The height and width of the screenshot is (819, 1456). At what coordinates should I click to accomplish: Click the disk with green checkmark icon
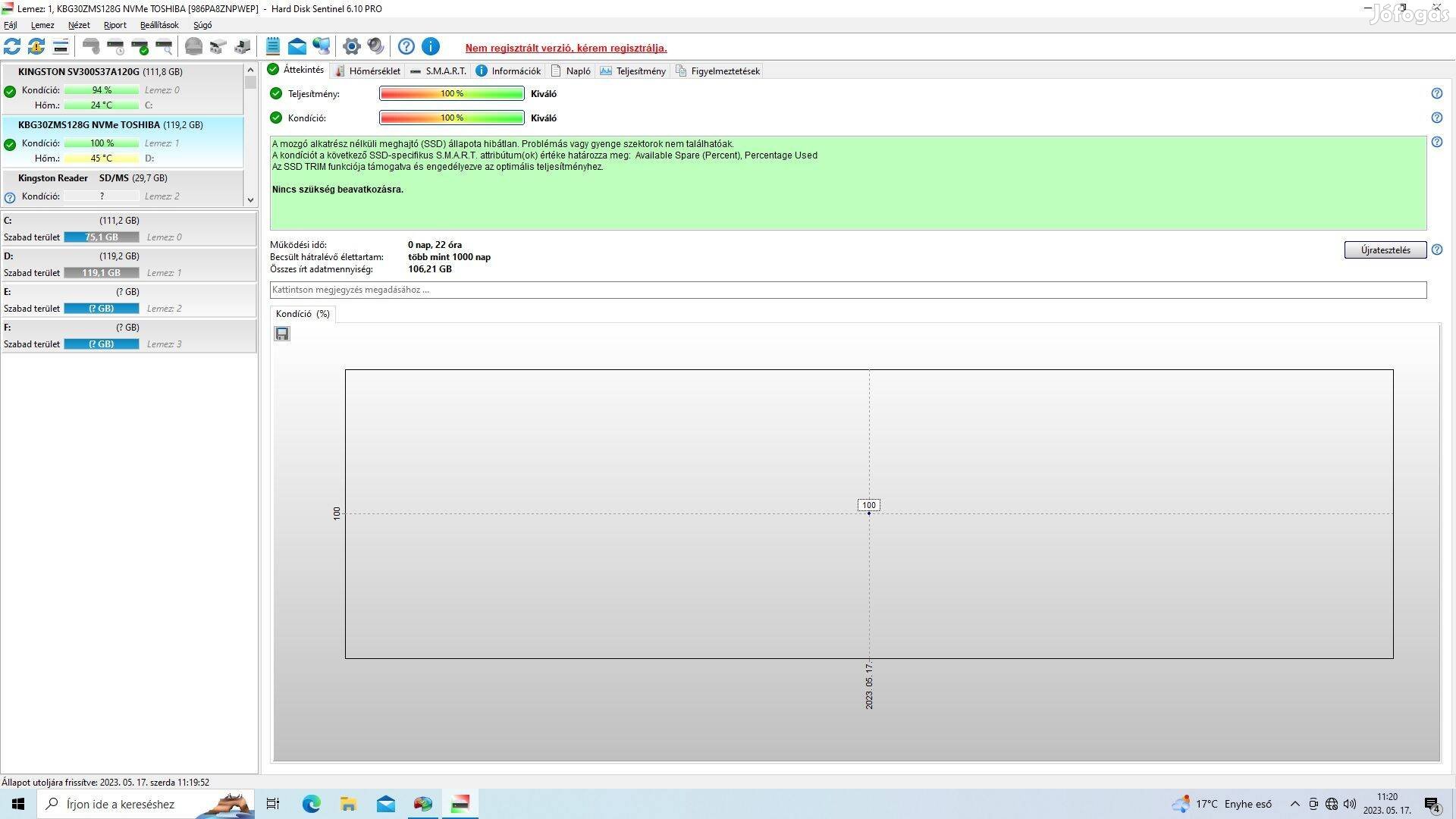click(140, 46)
